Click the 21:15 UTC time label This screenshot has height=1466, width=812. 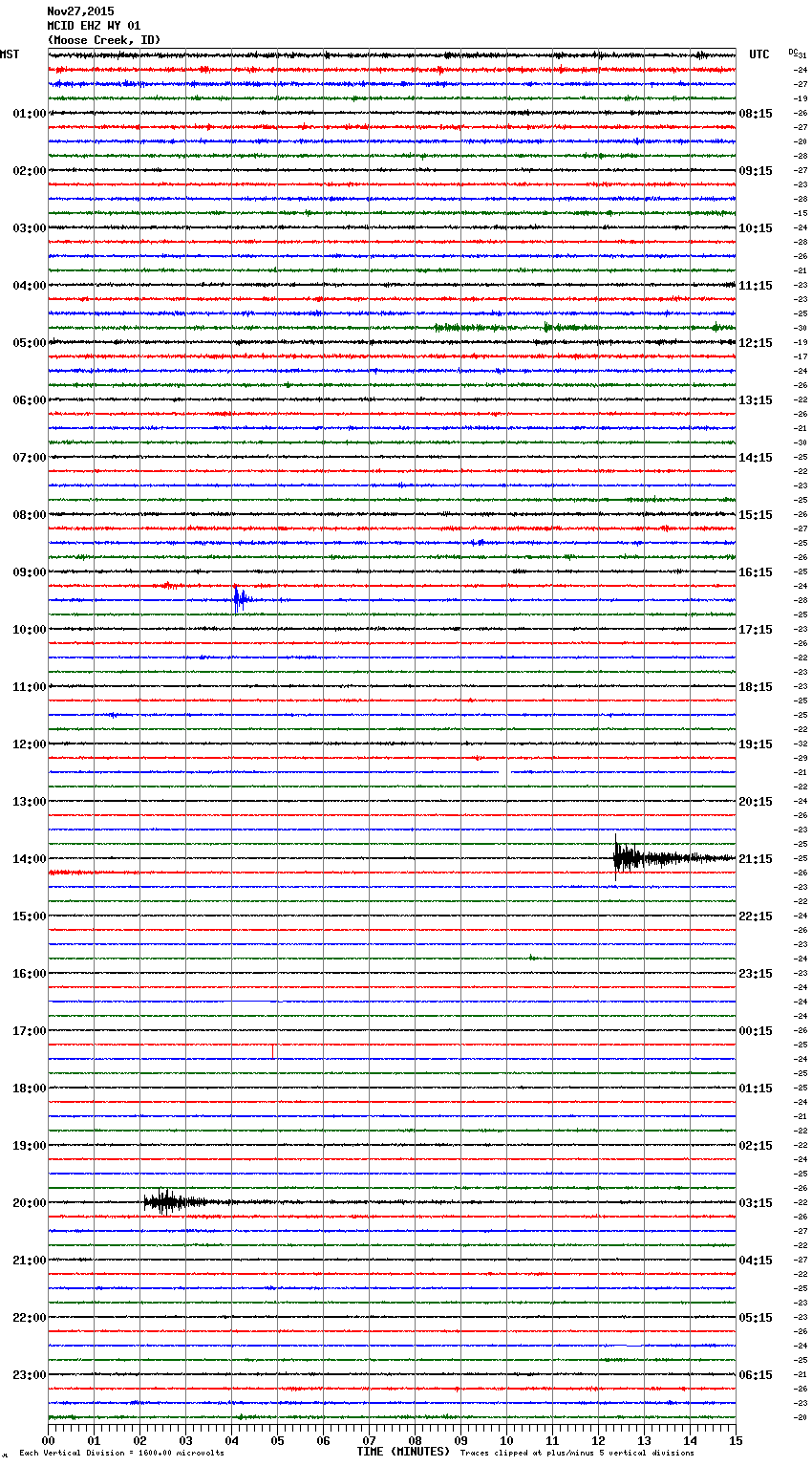pos(756,859)
